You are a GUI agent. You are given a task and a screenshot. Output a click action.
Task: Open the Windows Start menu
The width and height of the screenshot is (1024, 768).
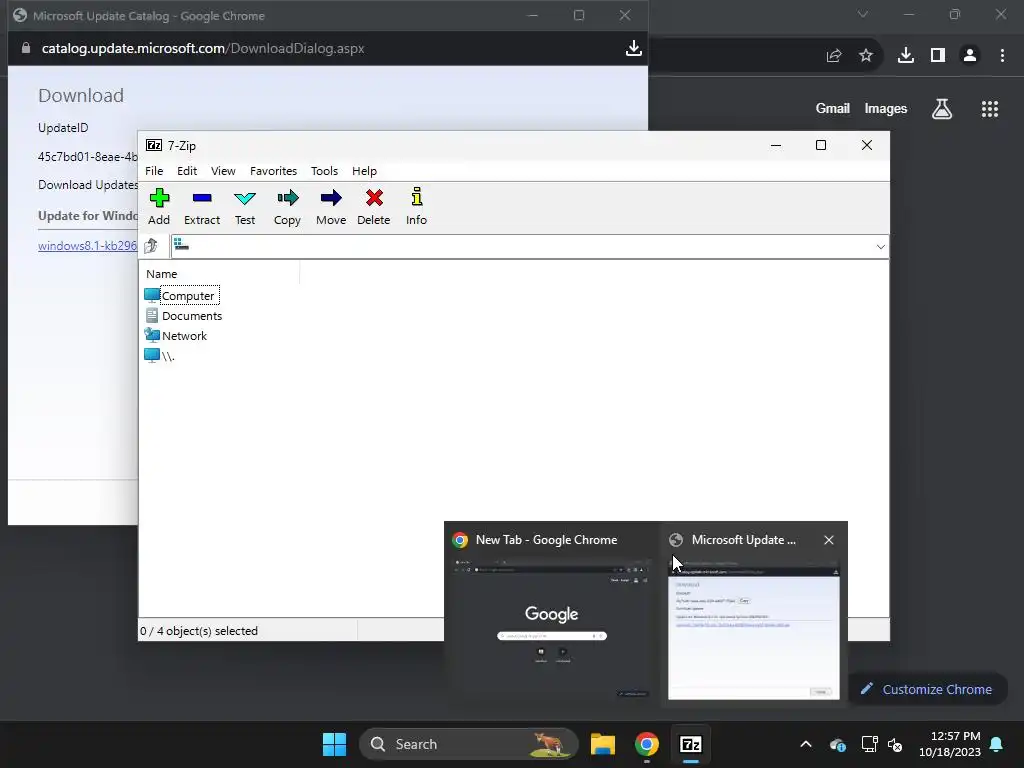click(x=334, y=744)
